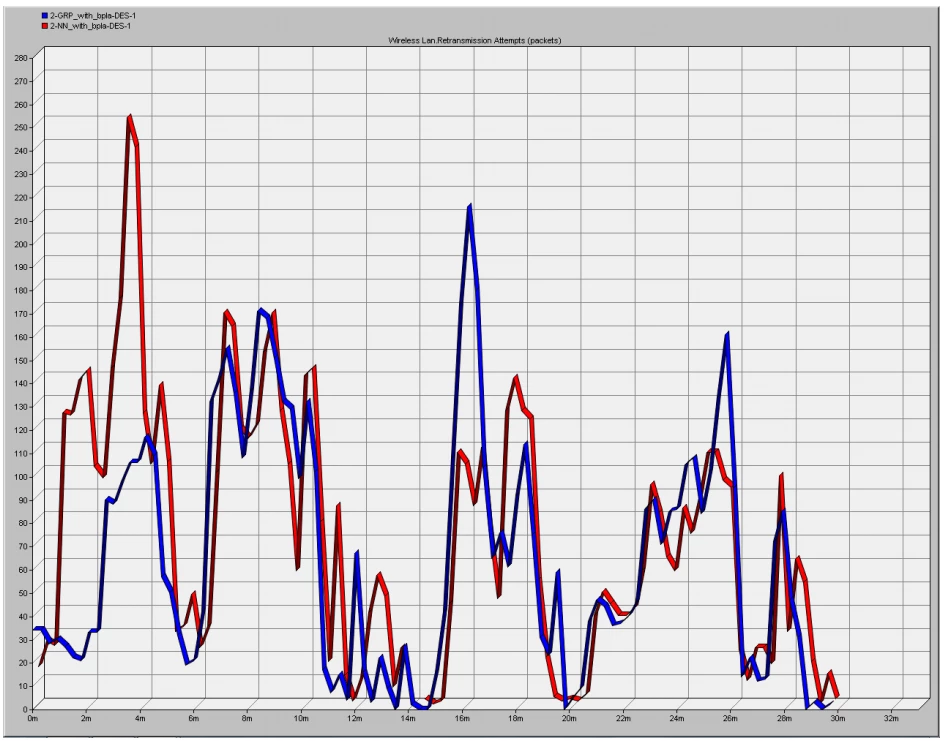Click the 16m tick label on the horizontal axis
944x741 pixels.
pyautogui.click(x=462, y=718)
